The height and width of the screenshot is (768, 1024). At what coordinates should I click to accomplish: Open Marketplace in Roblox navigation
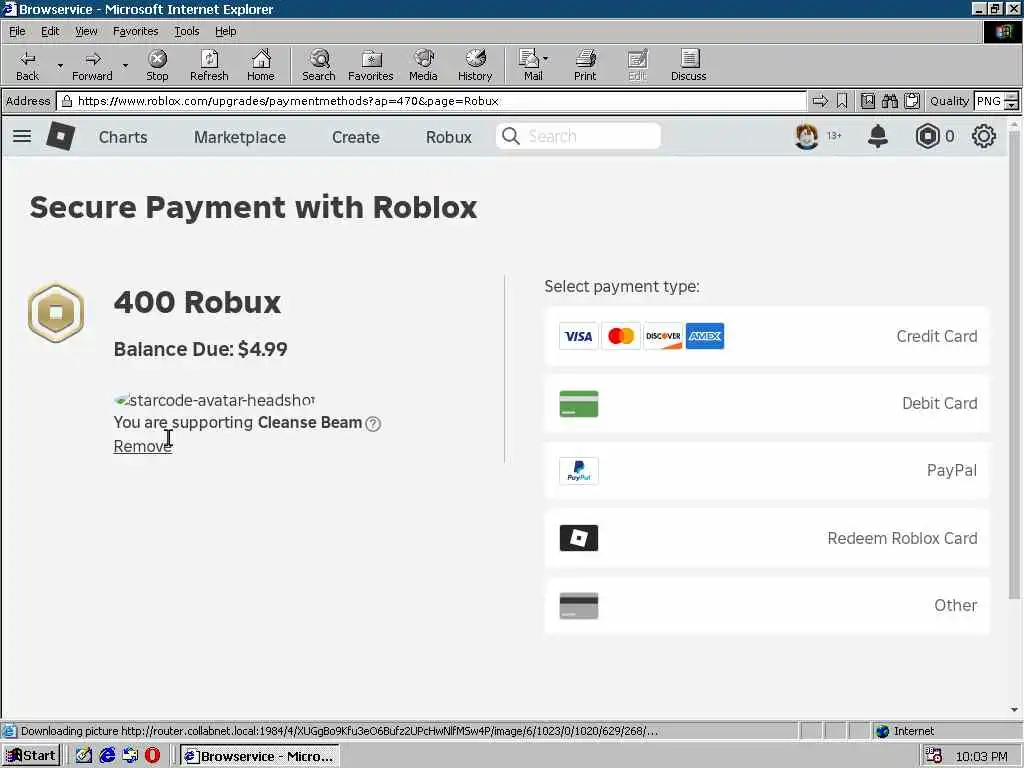tap(240, 137)
